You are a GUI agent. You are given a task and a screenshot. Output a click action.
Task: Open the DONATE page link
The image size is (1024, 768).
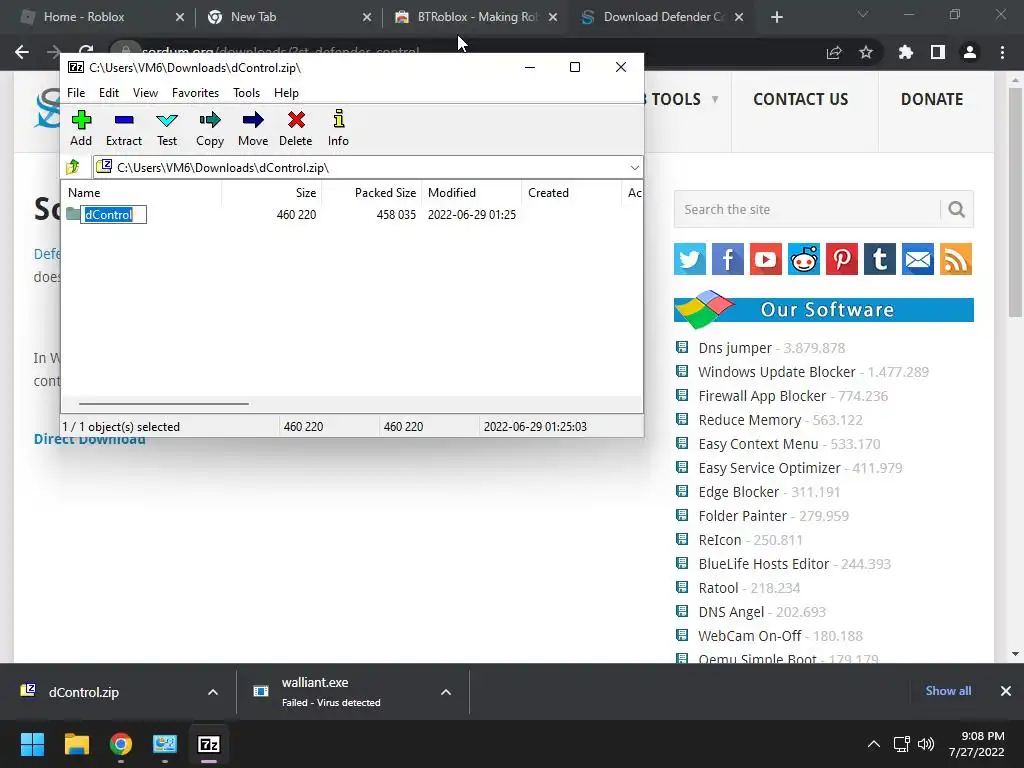tap(932, 99)
